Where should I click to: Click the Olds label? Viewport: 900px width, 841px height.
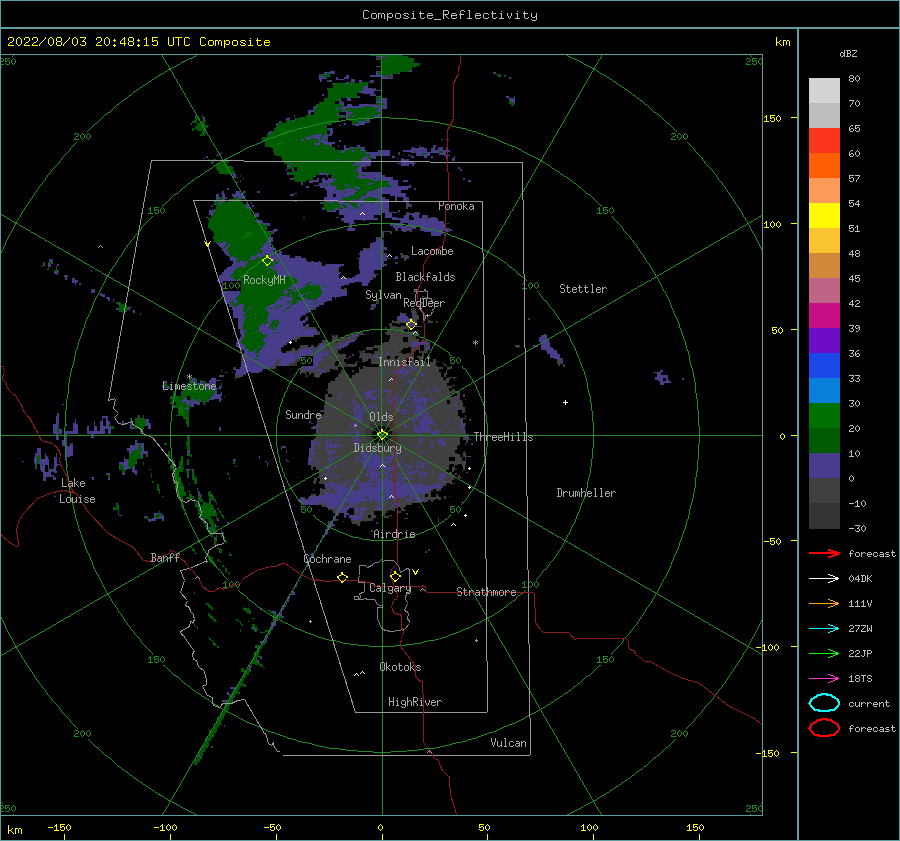381,417
